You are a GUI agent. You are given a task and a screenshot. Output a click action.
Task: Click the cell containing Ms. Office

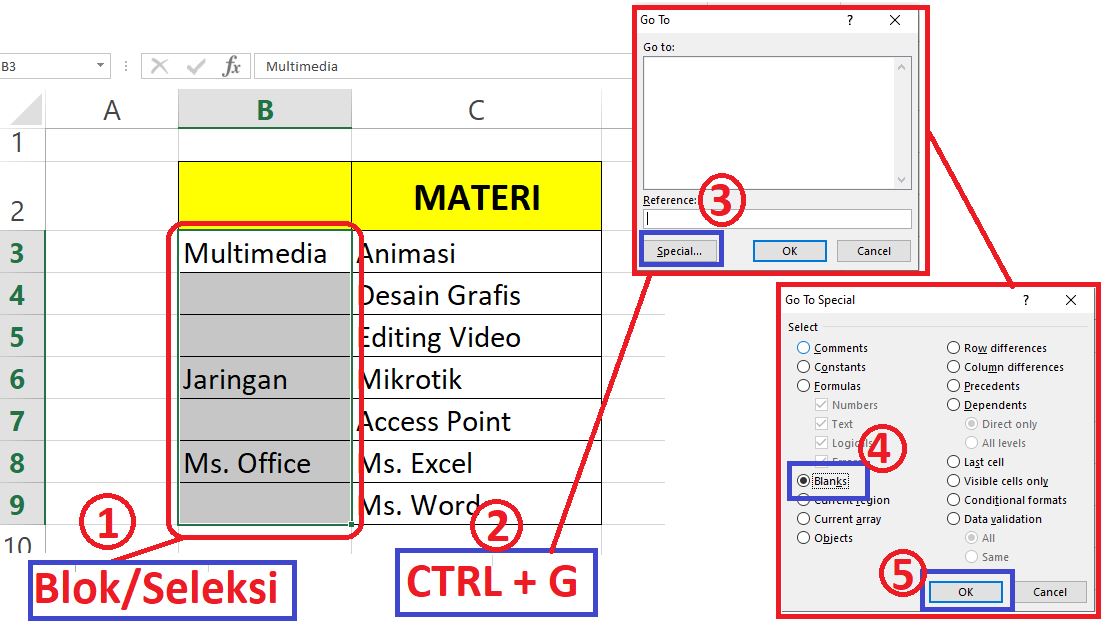(265, 463)
